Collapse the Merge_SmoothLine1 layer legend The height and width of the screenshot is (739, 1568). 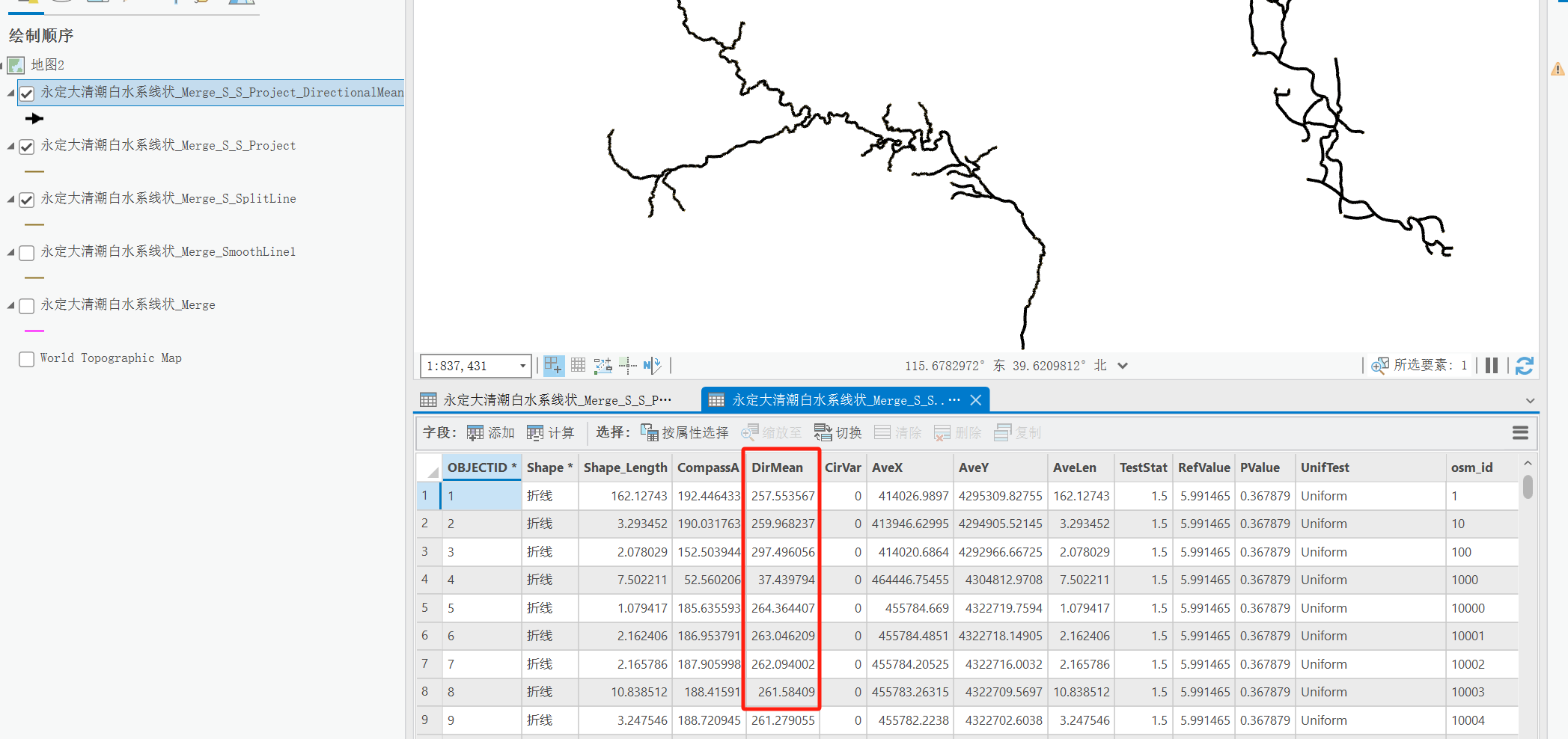tap(10, 253)
